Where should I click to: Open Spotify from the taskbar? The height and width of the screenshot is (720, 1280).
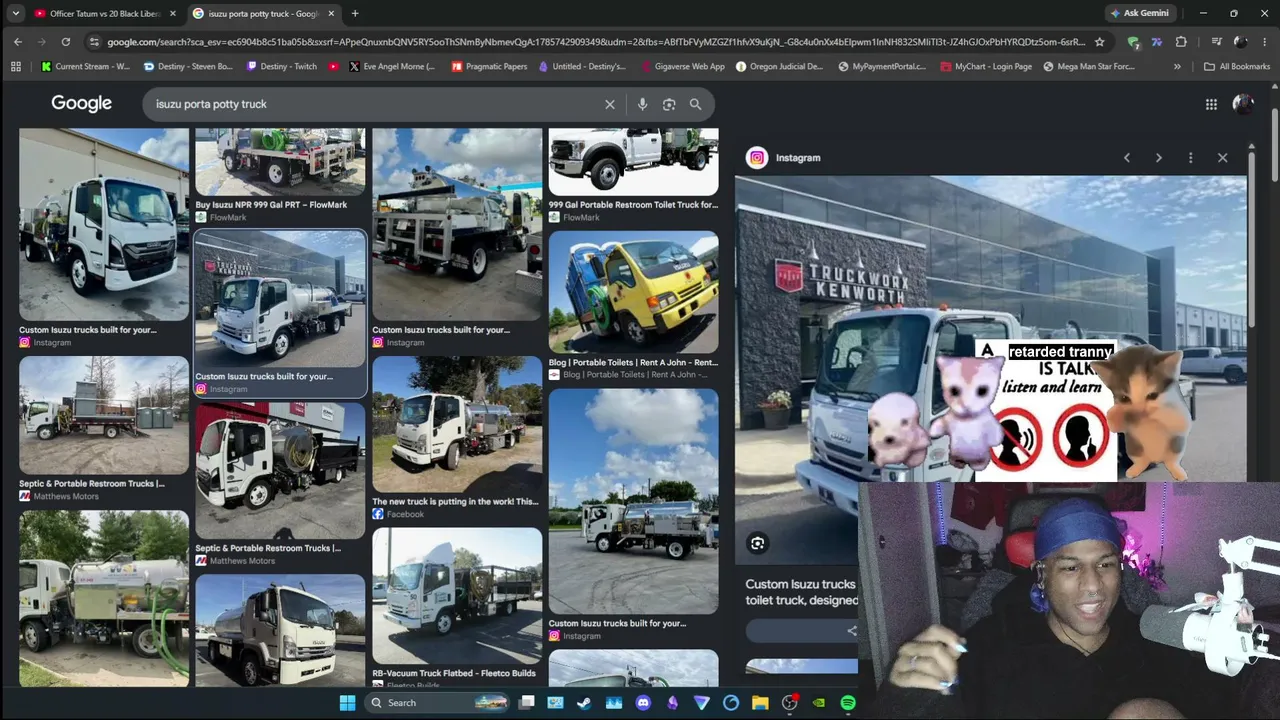coord(848,703)
